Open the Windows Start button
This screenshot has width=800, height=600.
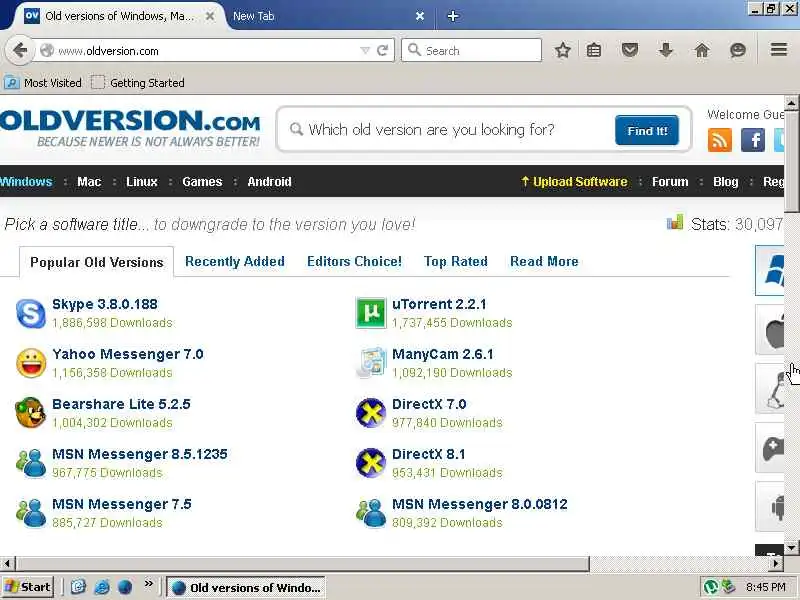tap(28, 587)
